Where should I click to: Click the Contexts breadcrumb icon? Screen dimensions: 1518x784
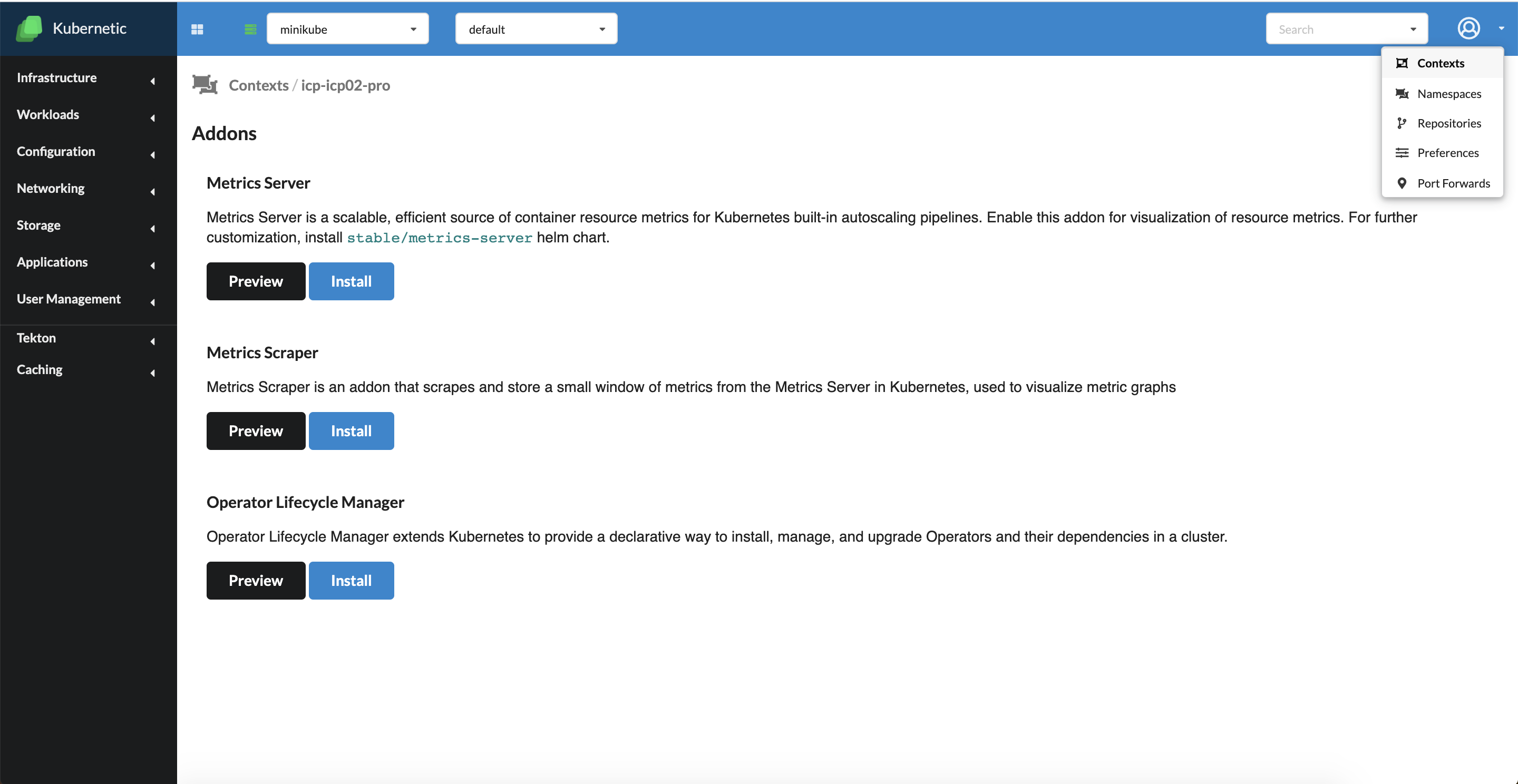(204, 85)
